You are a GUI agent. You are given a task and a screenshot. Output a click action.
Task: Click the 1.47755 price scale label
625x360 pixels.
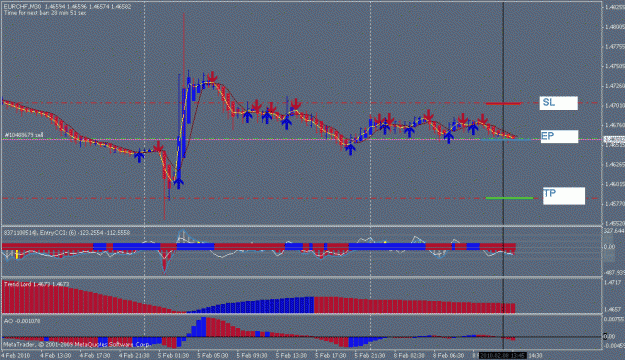pyautogui.click(x=615, y=47)
